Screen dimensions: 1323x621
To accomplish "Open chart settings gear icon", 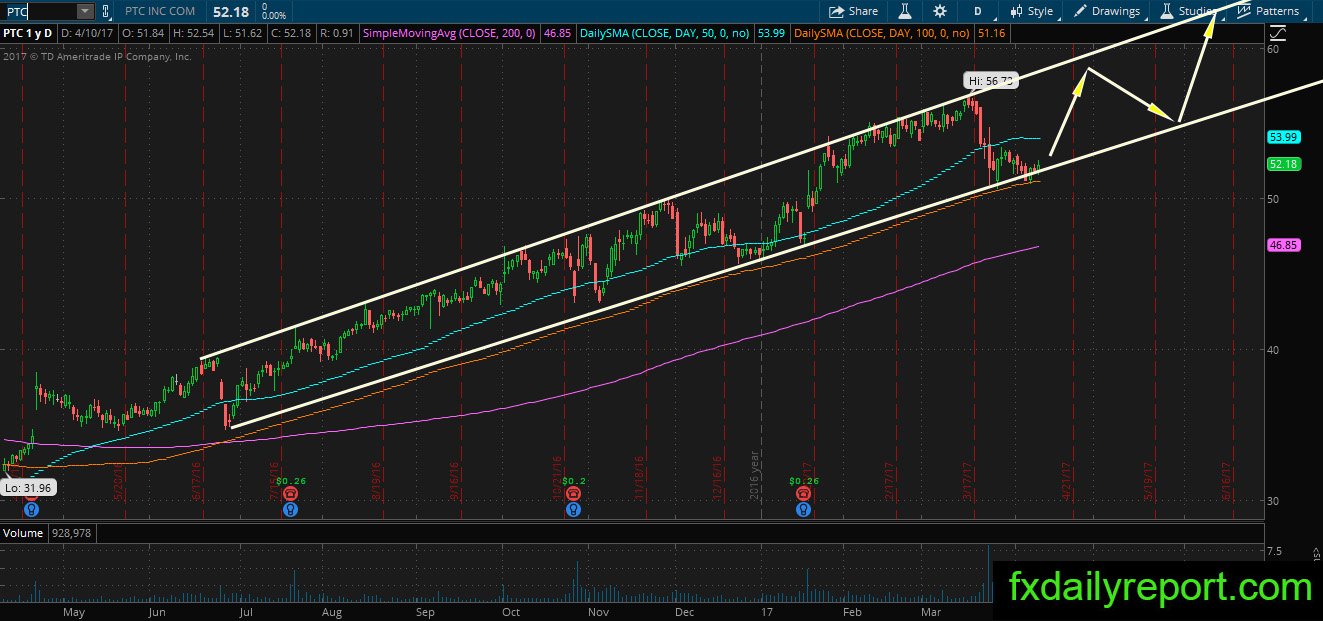I will click(x=939, y=11).
